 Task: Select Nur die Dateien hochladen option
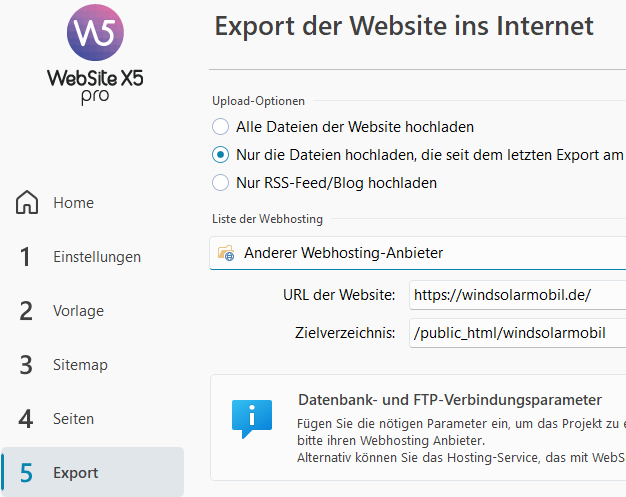point(220,154)
